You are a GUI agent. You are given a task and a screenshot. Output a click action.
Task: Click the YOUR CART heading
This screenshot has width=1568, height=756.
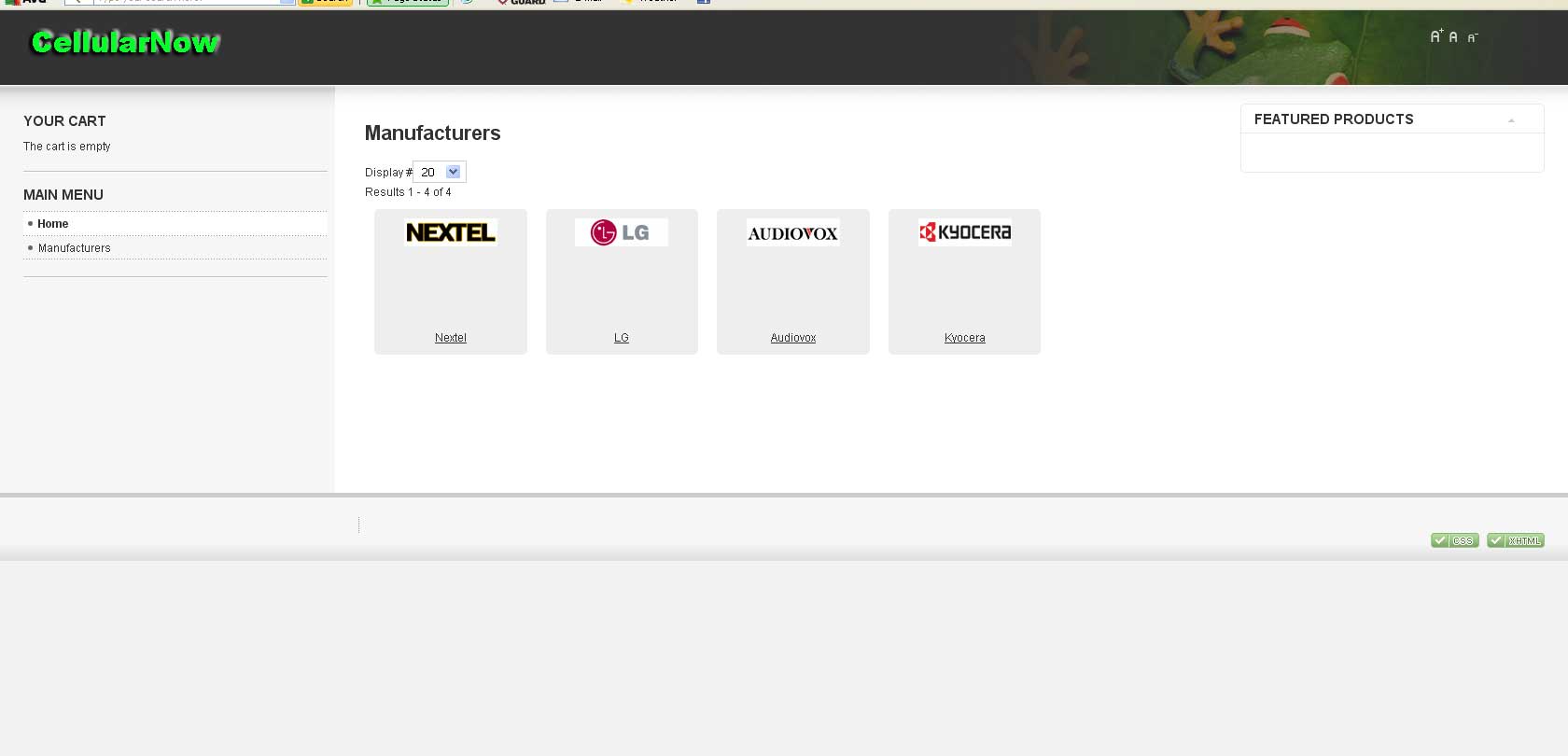[64, 121]
